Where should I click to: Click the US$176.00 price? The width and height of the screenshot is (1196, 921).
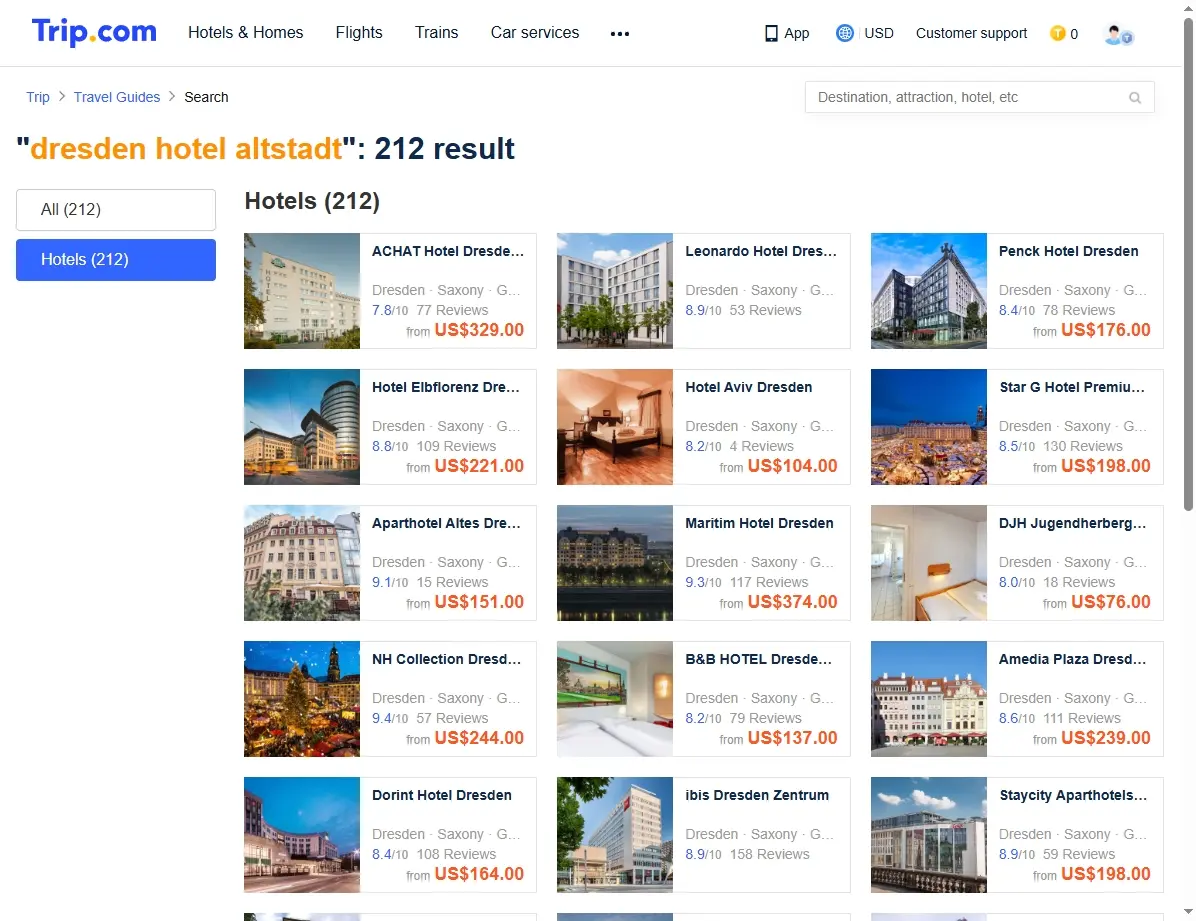coord(1105,330)
